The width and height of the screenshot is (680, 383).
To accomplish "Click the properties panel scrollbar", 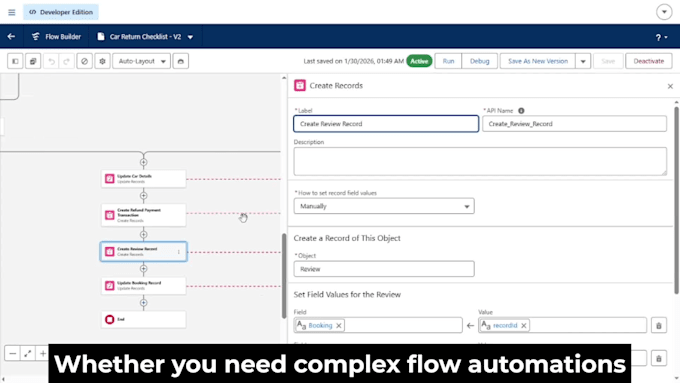I will pyautogui.click(x=677, y=200).
